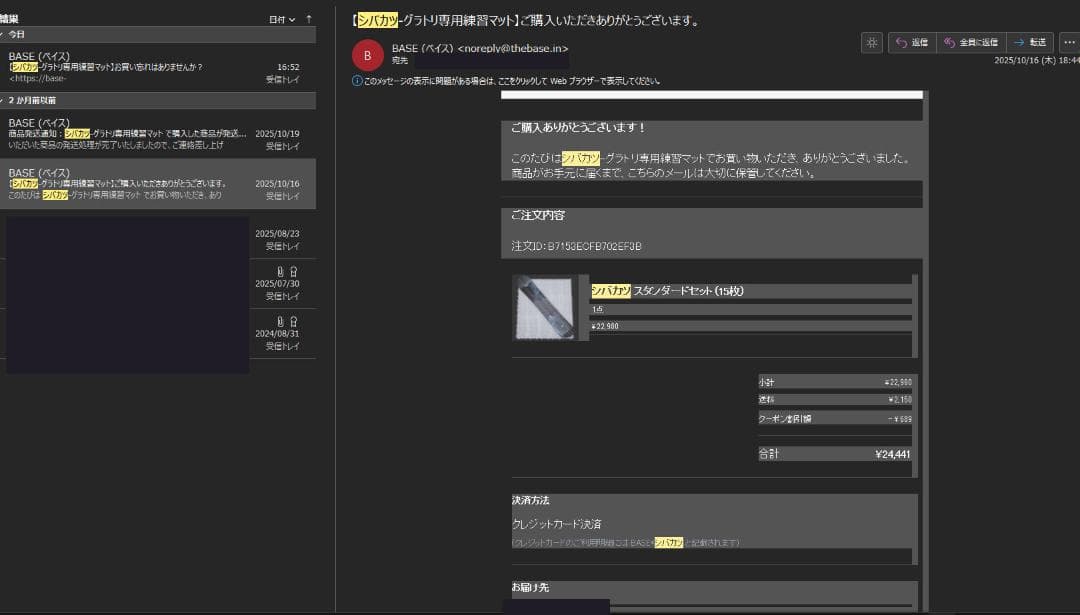Click the icon right of the paperclip on 2024/08/31 email
The height and width of the screenshot is (615, 1080).
293,321
